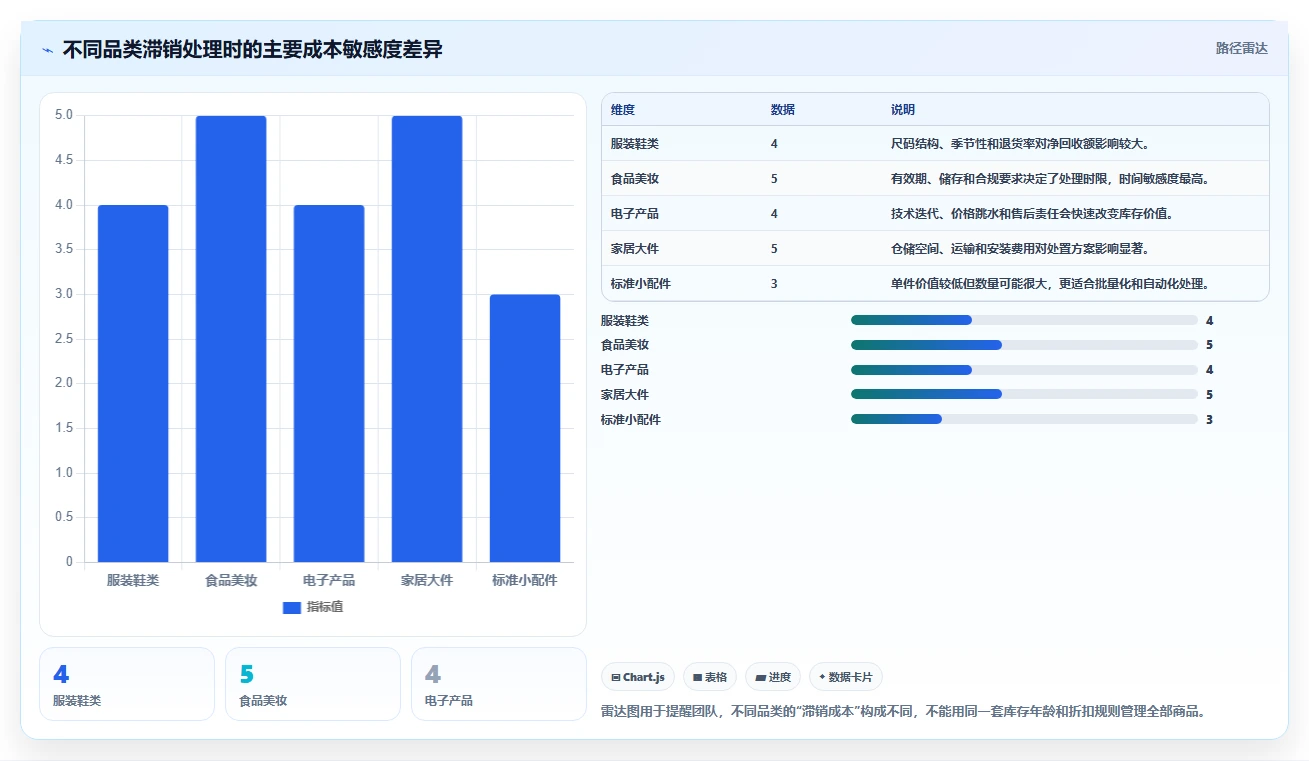1309x761 pixels.
Task: Click the 说明 column header
Action: tap(903, 110)
